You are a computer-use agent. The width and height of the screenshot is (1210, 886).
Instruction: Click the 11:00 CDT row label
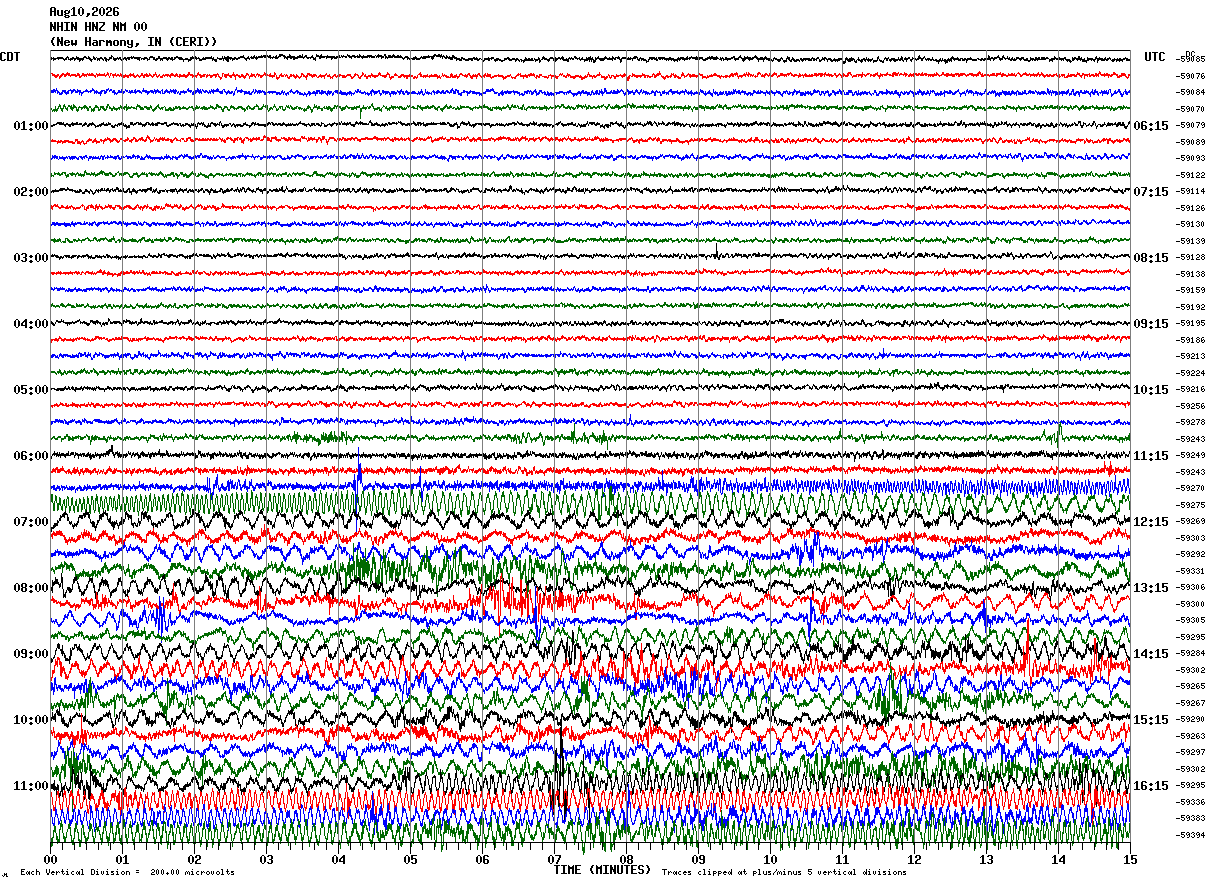[31, 786]
